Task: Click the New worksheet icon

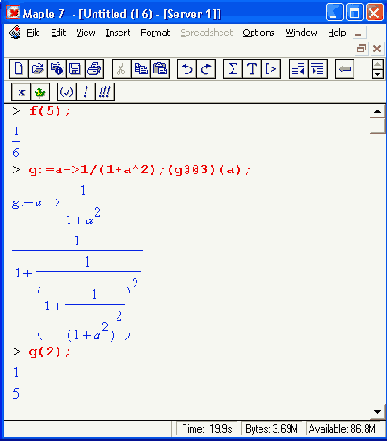Action: pos(19,69)
